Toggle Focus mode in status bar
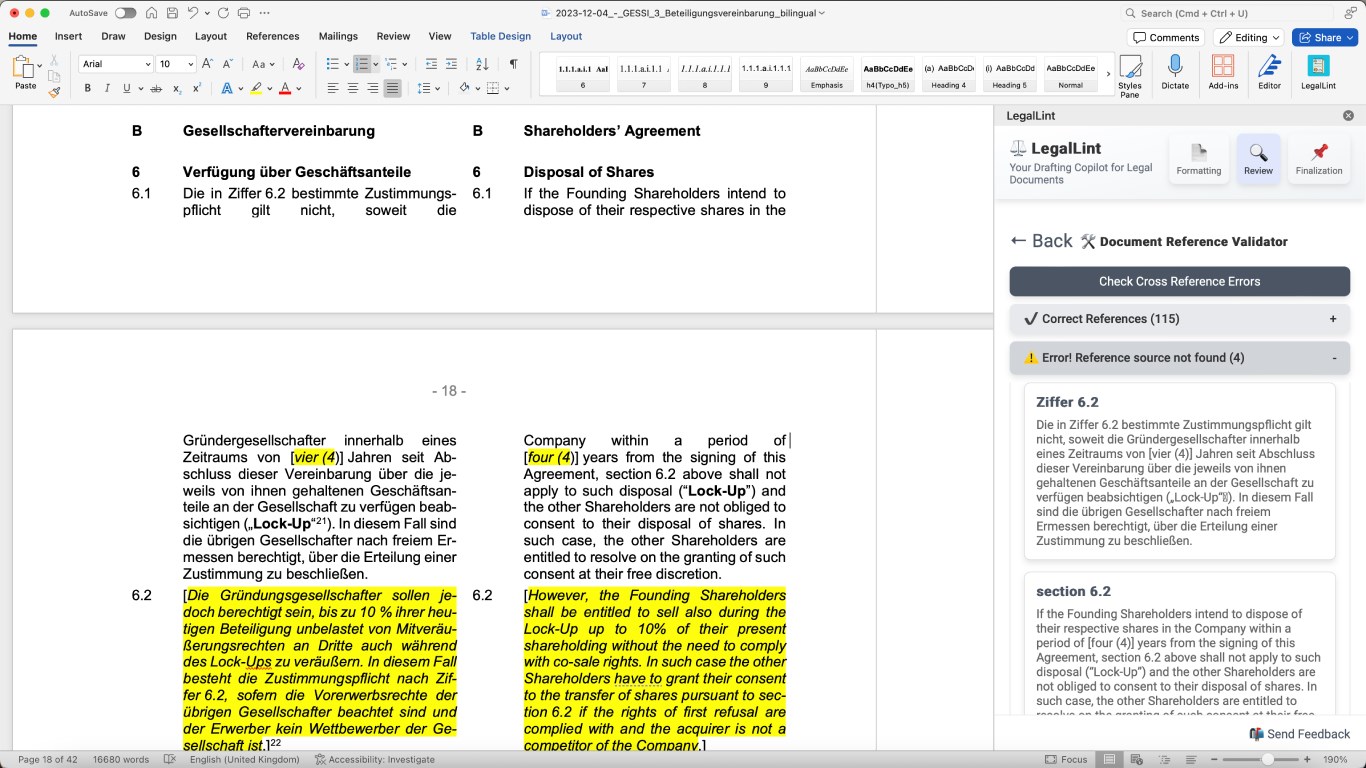Image resolution: width=1366 pixels, height=768 pixels. coord(1066,759)
